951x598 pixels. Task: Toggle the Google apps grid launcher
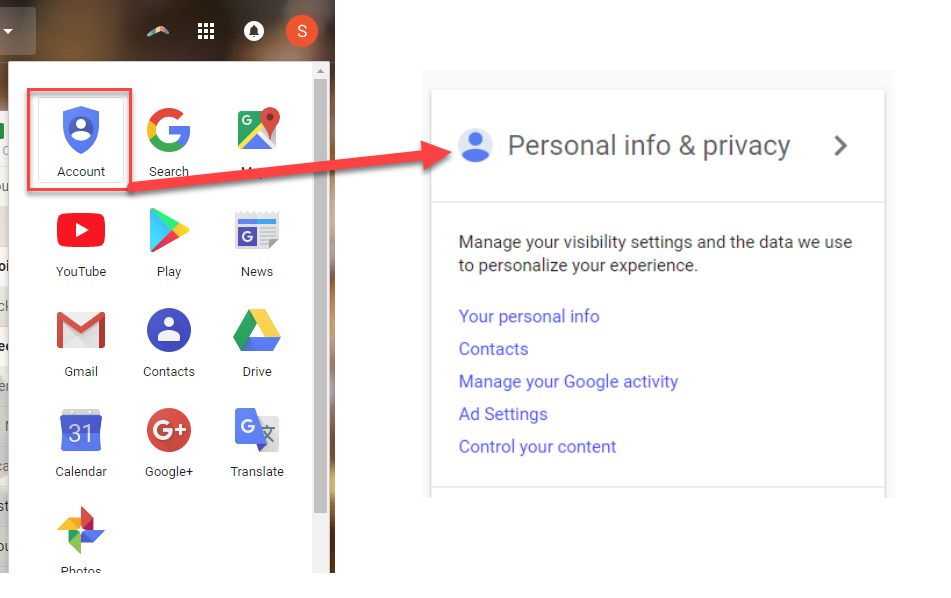[206, 31]
